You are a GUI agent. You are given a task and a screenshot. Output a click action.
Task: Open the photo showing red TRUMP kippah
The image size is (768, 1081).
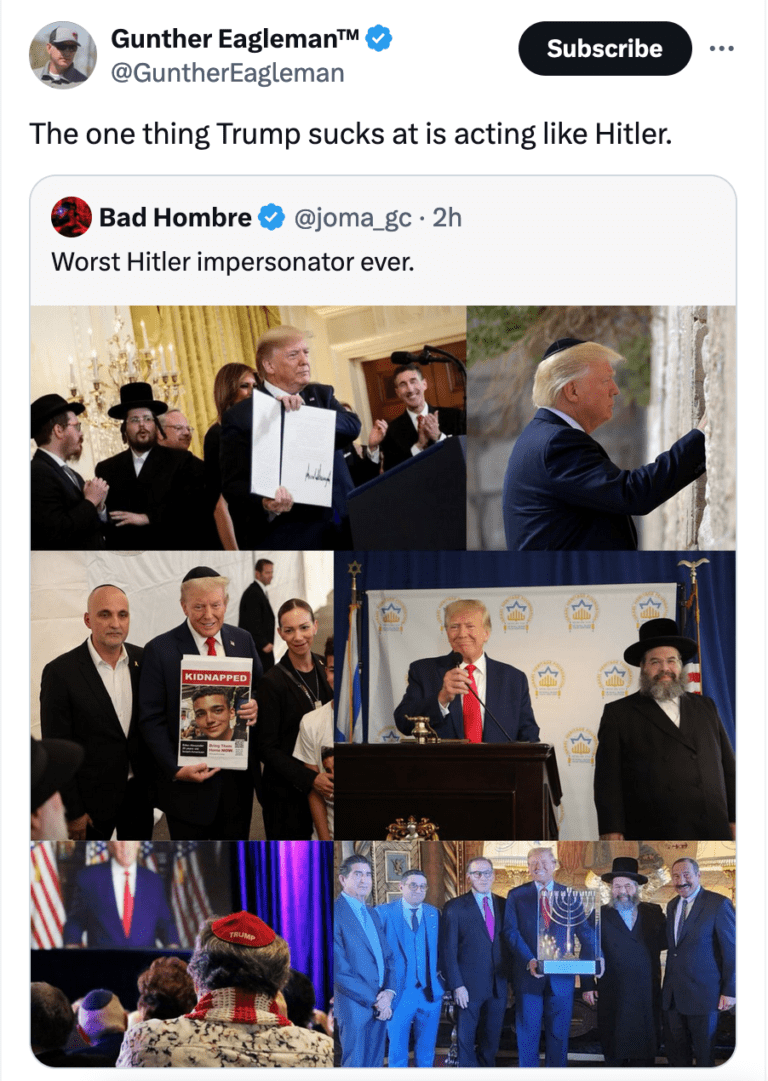[x=182, y=953]
